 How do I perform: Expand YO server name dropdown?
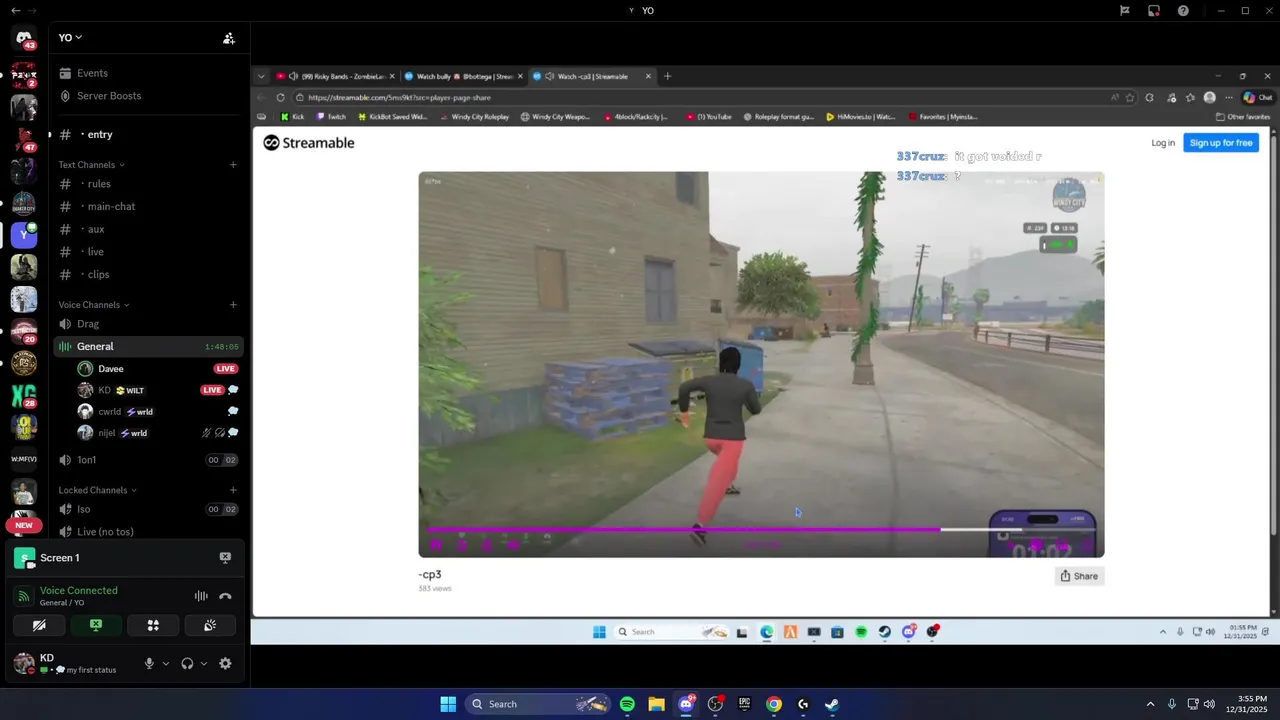click(70, 38)
